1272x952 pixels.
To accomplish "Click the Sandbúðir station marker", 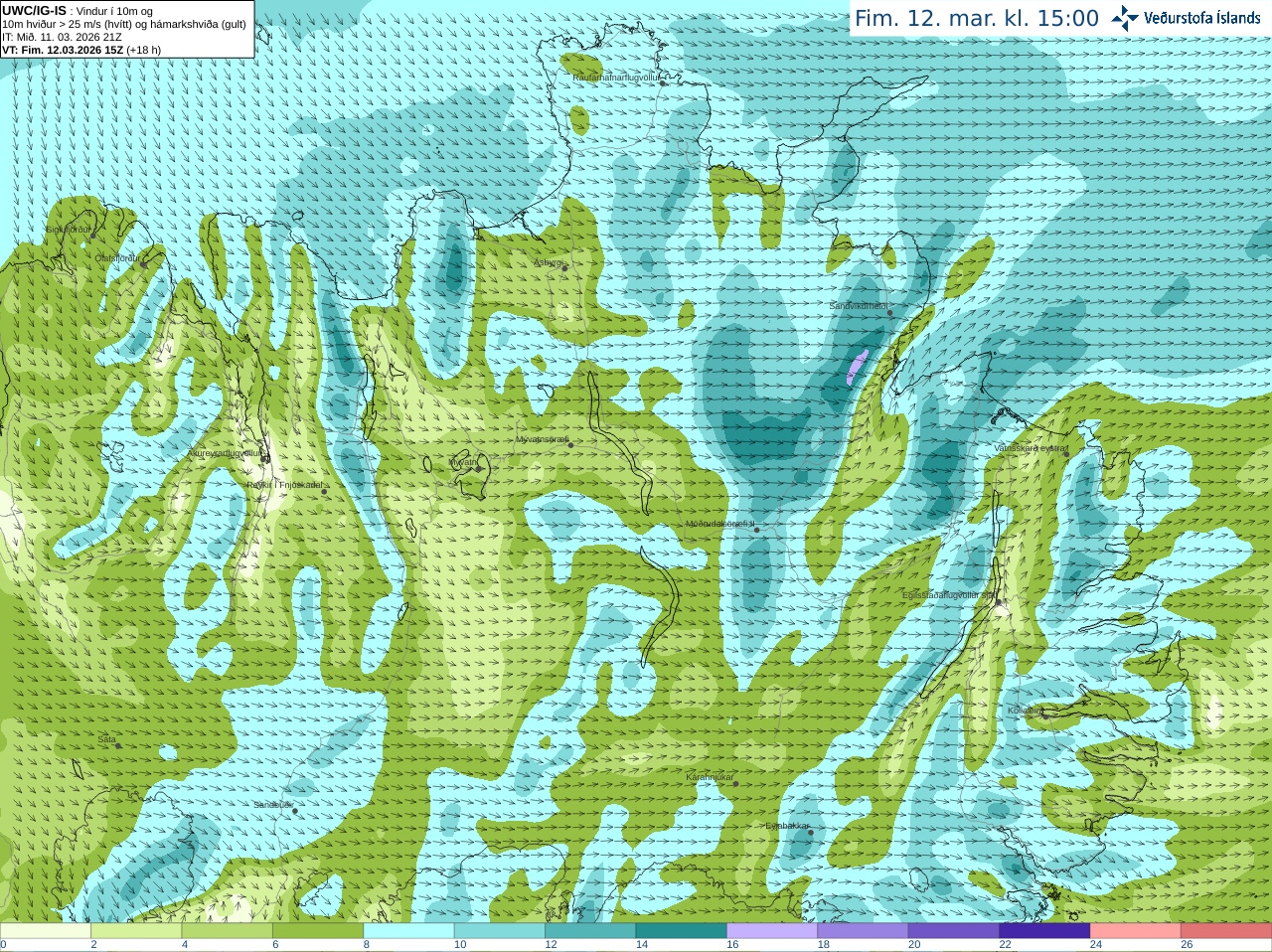I will click(295, 811).
